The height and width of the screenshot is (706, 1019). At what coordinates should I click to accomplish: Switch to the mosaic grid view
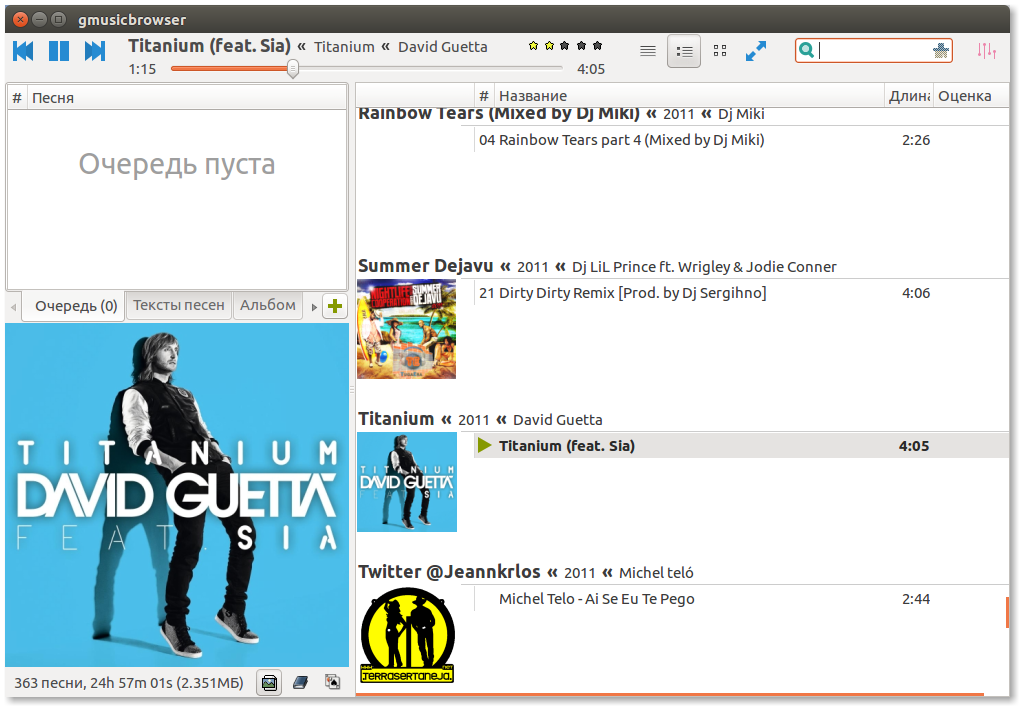(720, 51)
